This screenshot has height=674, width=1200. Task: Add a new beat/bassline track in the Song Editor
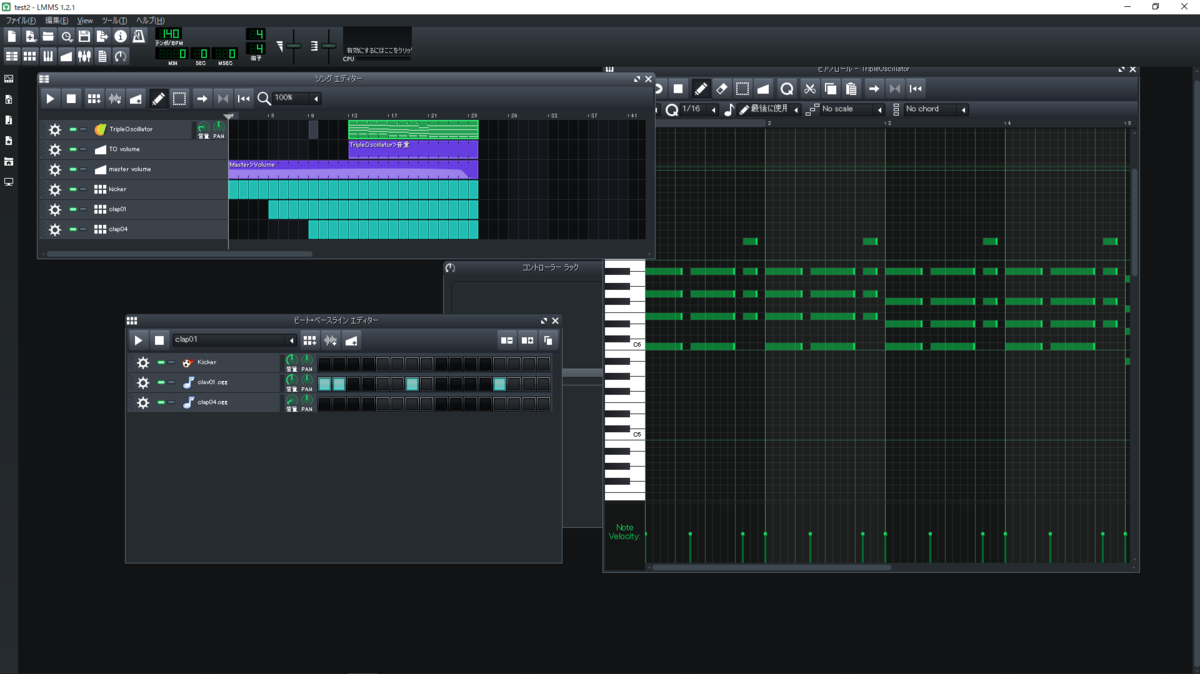point(93,98)
